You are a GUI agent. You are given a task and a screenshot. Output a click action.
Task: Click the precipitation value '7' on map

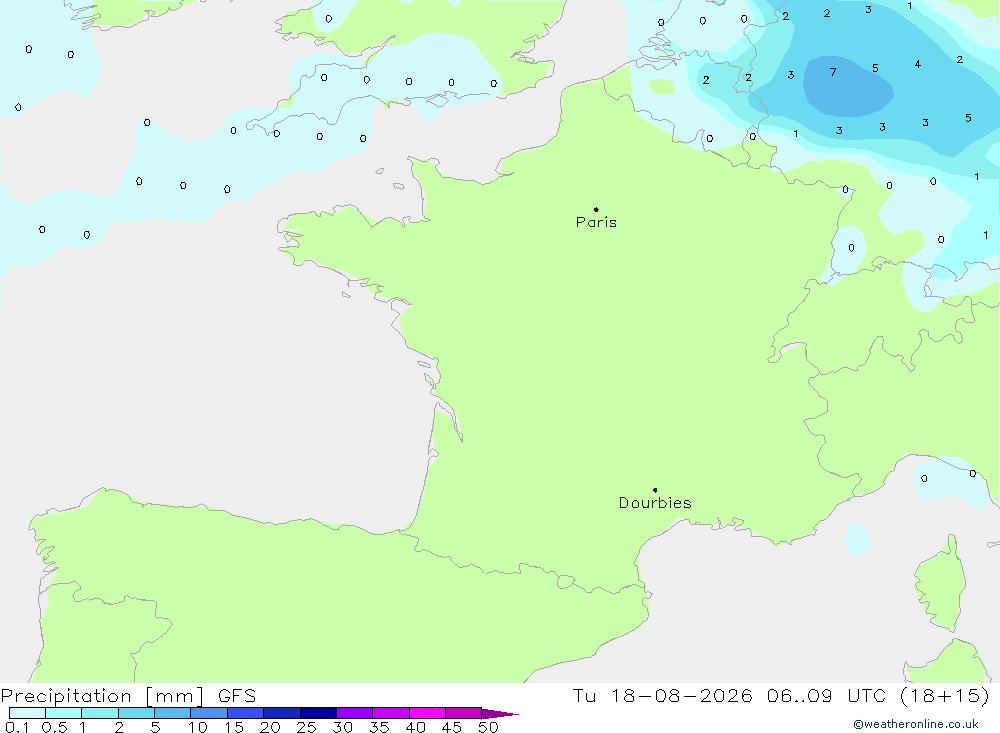coord(833,72)
